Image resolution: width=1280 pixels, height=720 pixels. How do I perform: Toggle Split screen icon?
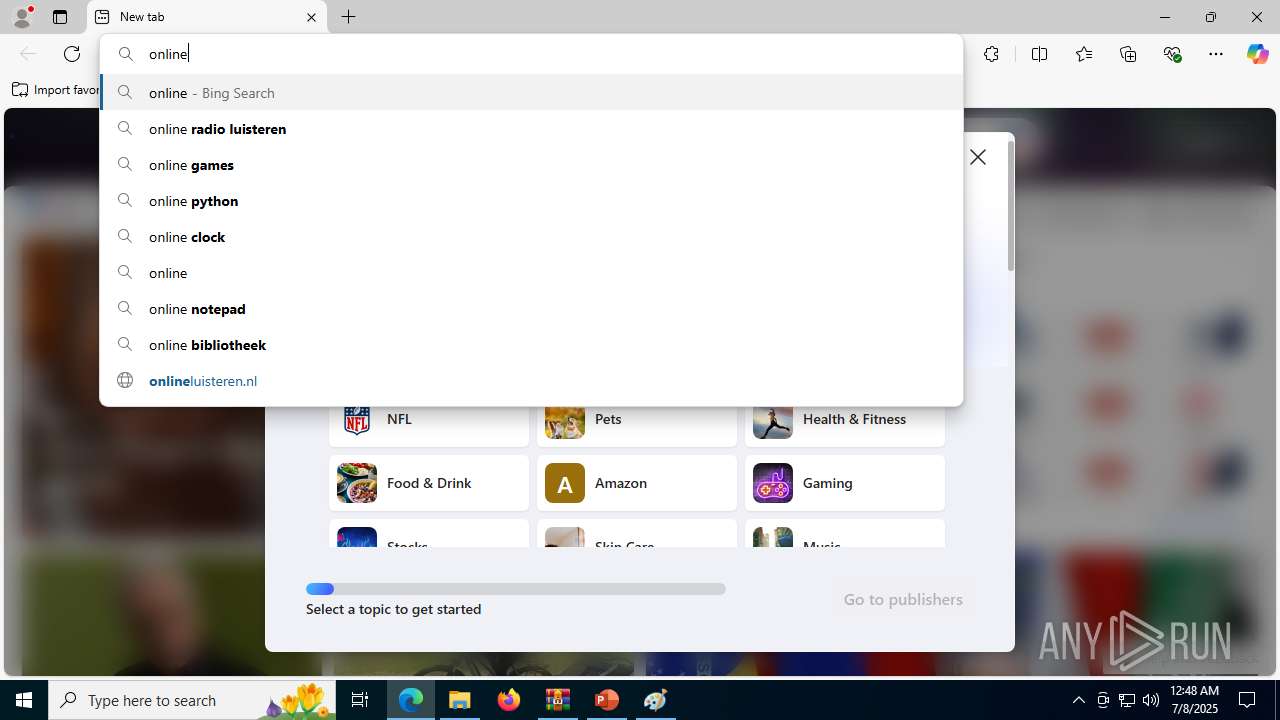1039,54
